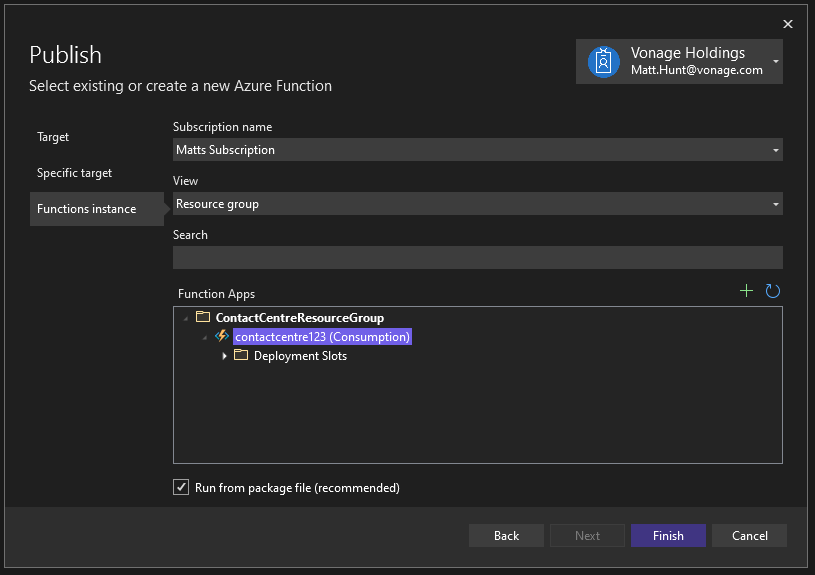
Task: Click the green plus to create new function app
Action: pos(746,291)
